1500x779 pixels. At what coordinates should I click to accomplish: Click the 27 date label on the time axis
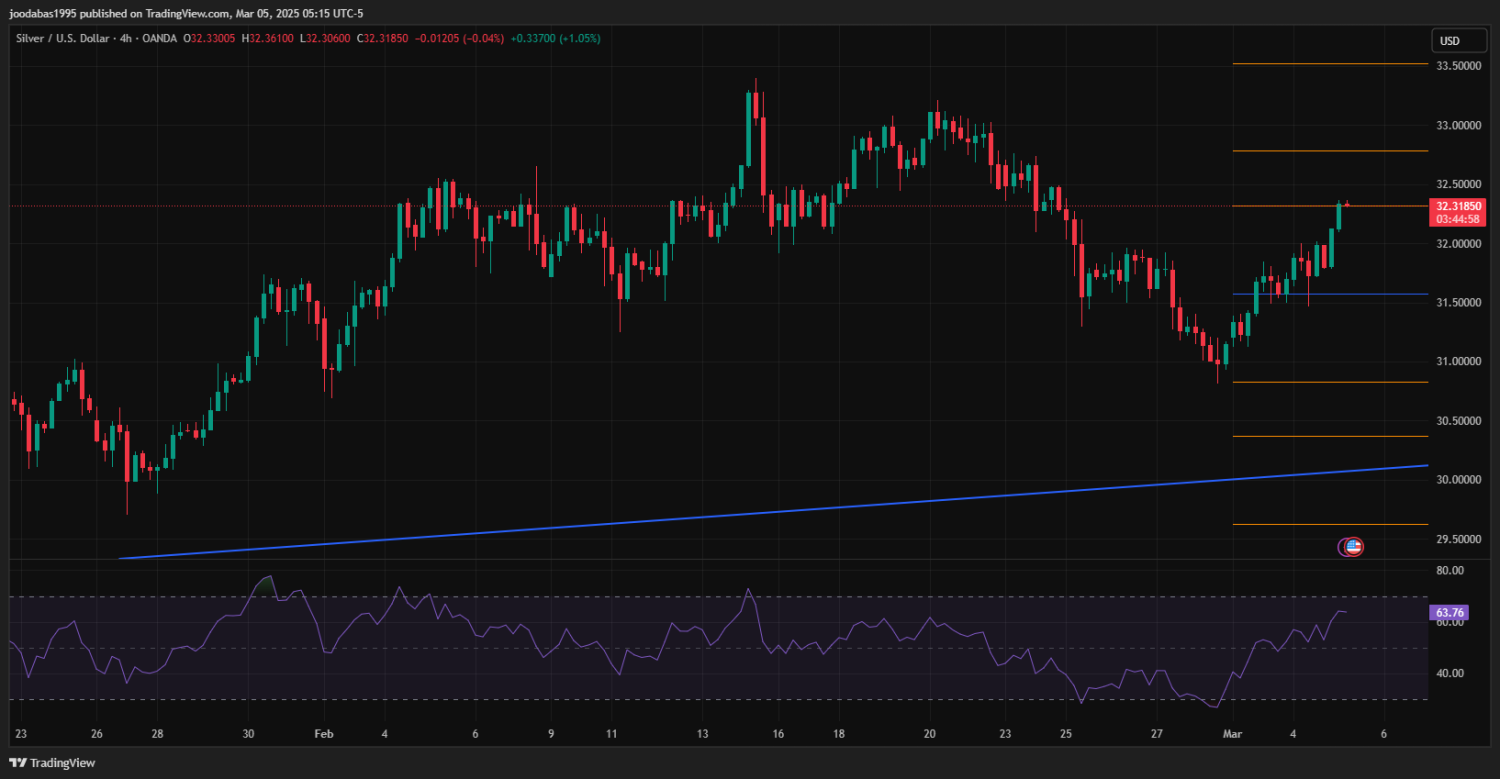coord(1155,734)
